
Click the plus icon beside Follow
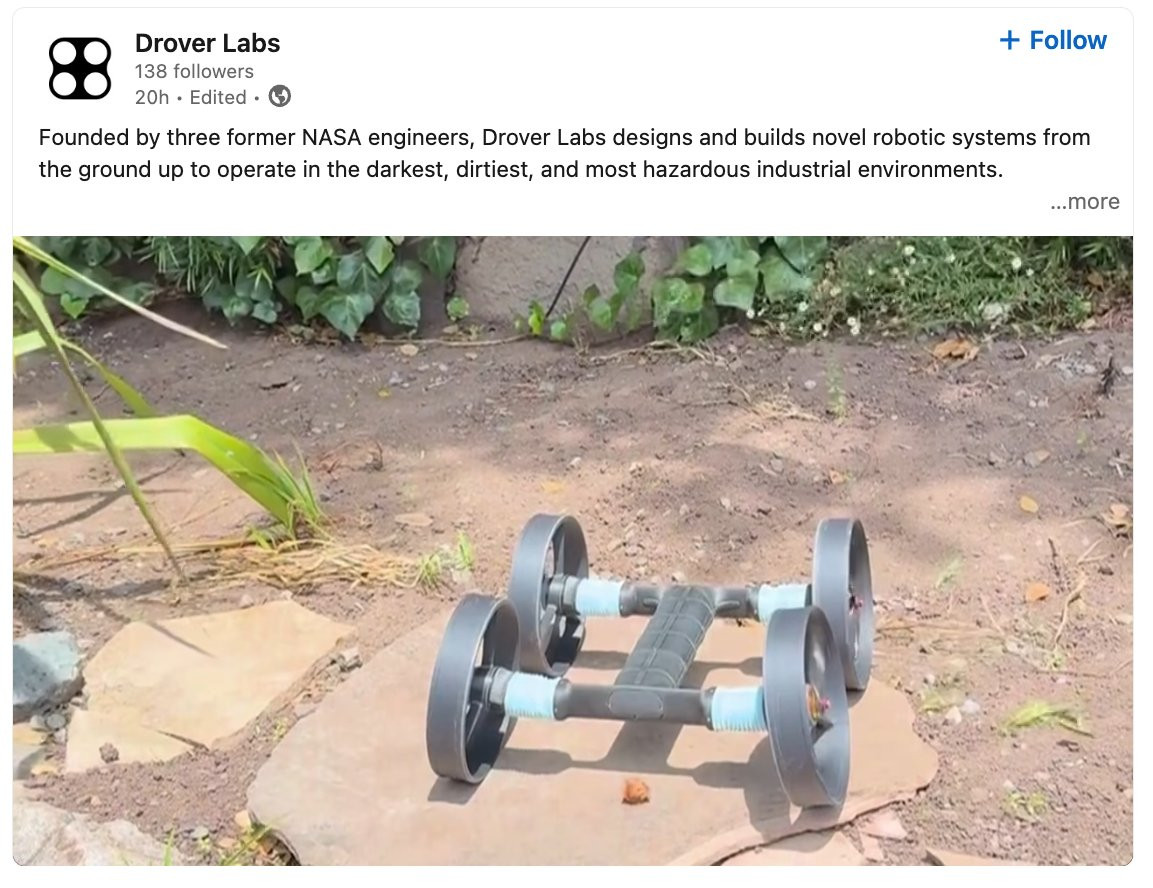(x=1010, y=40)
